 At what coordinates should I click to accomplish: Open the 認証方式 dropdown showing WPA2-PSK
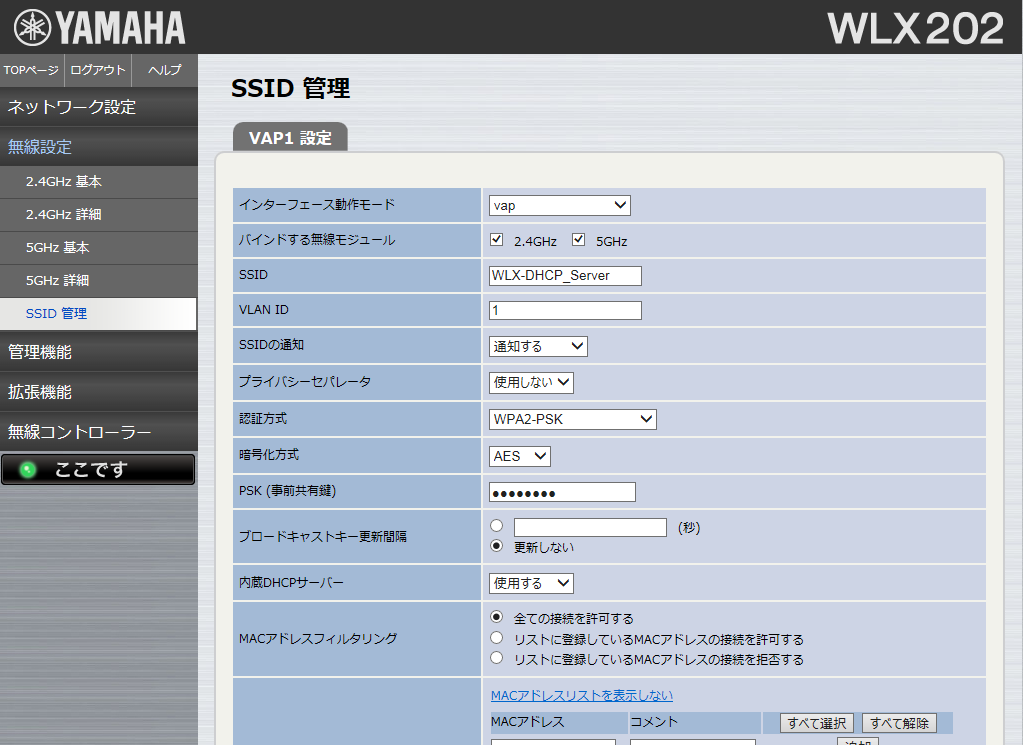pyautogui.click(x=572, y=418)
